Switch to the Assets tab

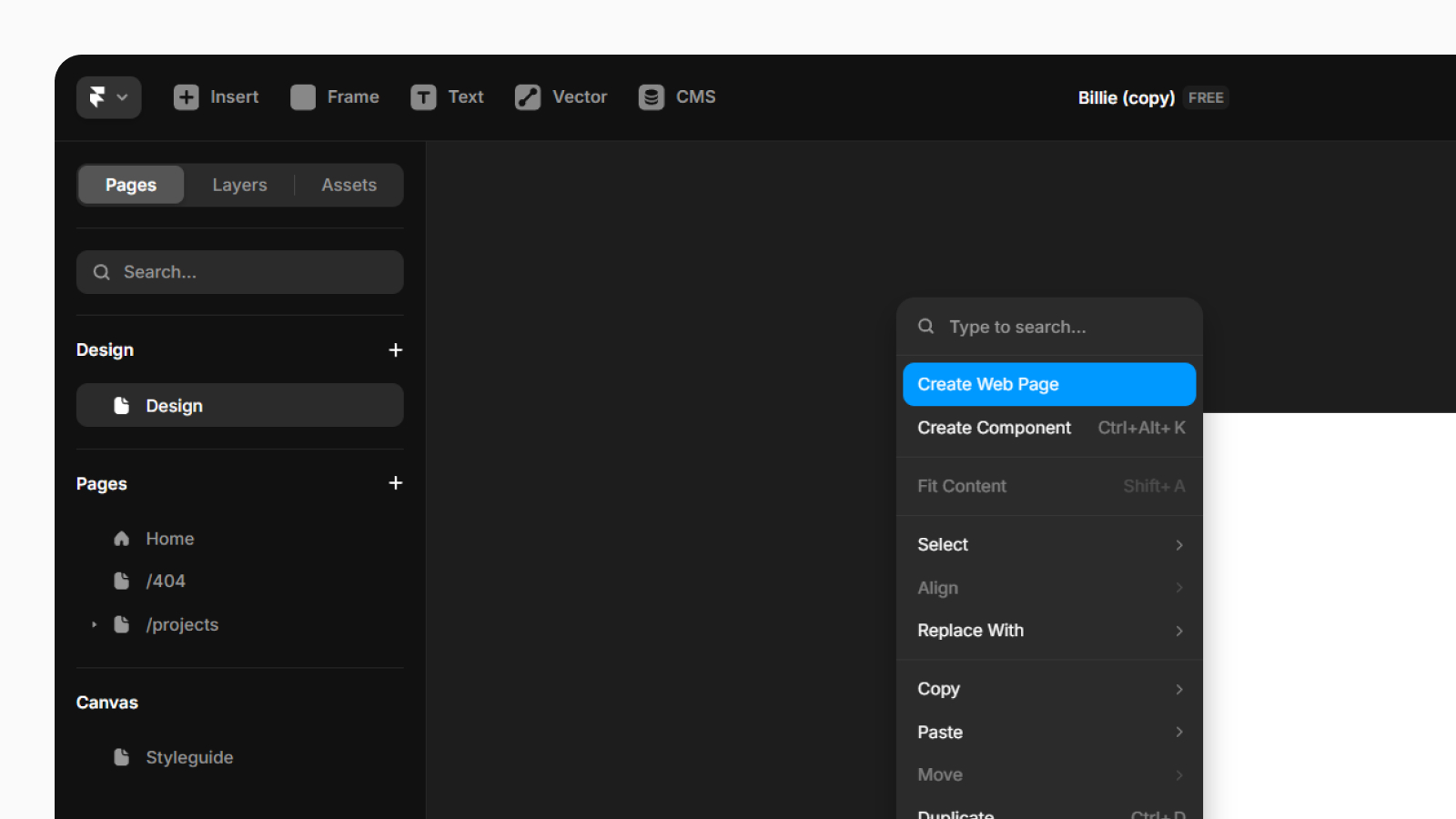(349, 185)
